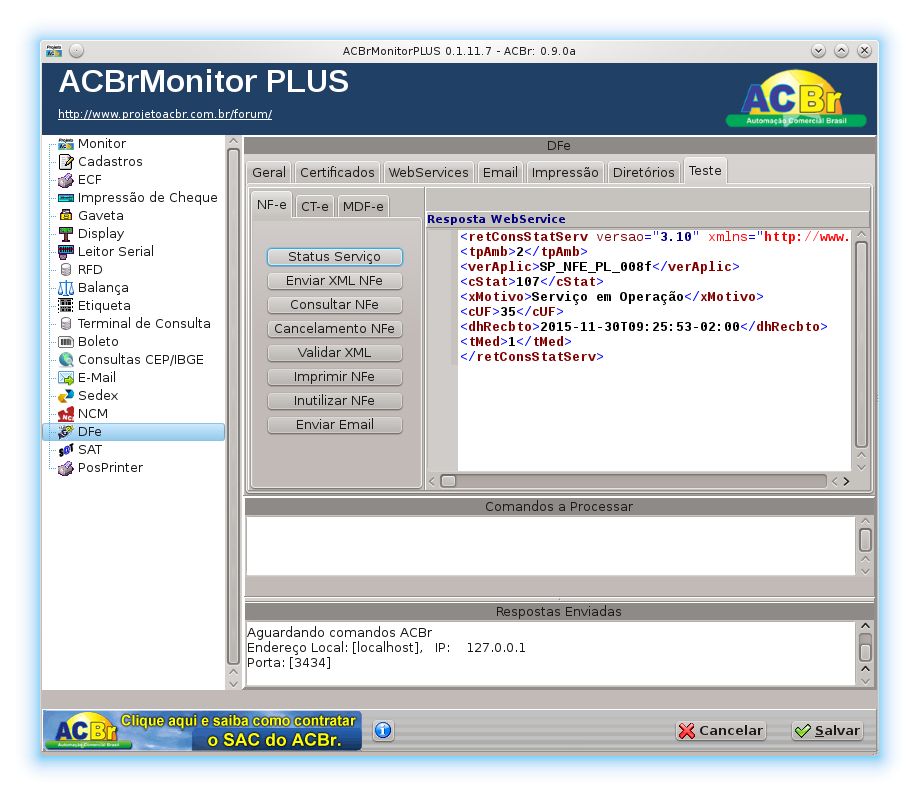The width and height of the screenshot is (919, 796).
Task: Click the PosPrinter icon
Action: [x=66, y=468]
